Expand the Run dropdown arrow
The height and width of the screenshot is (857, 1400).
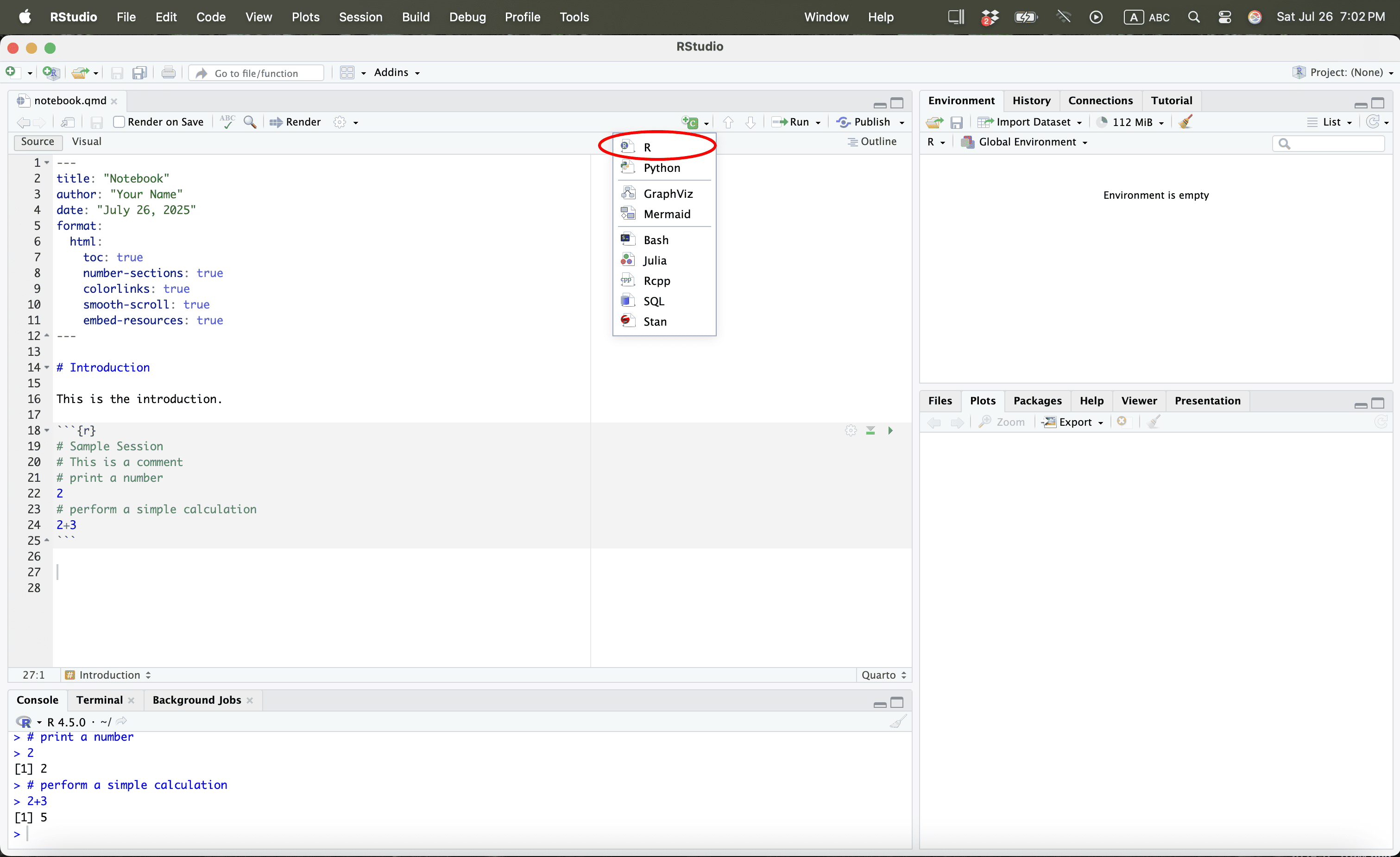(818, 123)
